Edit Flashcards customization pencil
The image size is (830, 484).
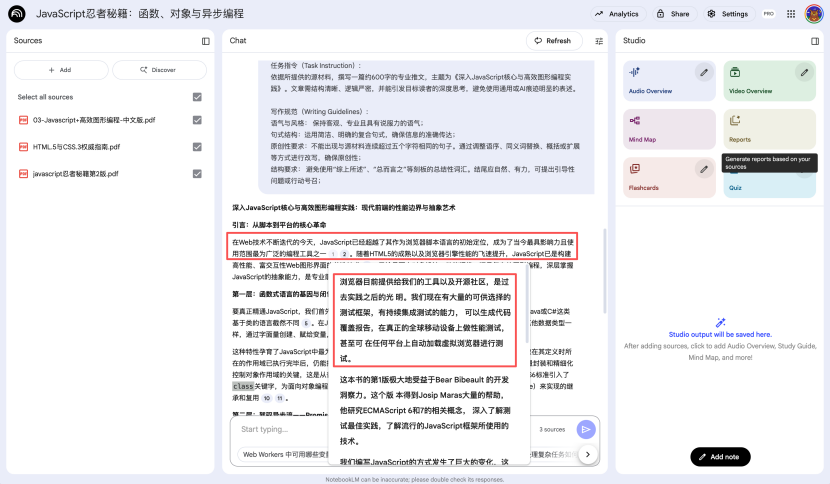[704, 169]
